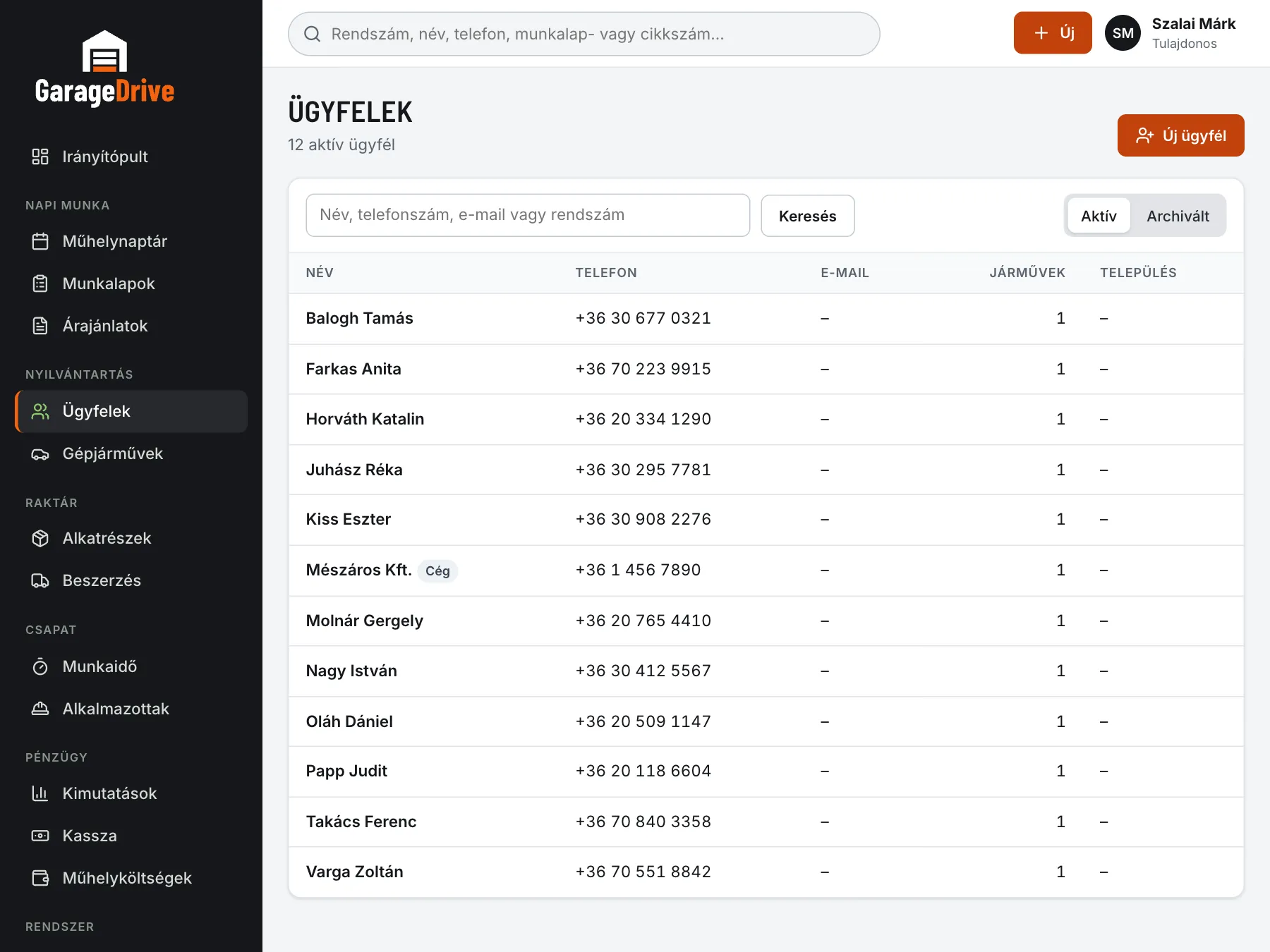Open customer Papp Judit
The height and width of the screenshot is (952, 1270).
pos(346,771)
